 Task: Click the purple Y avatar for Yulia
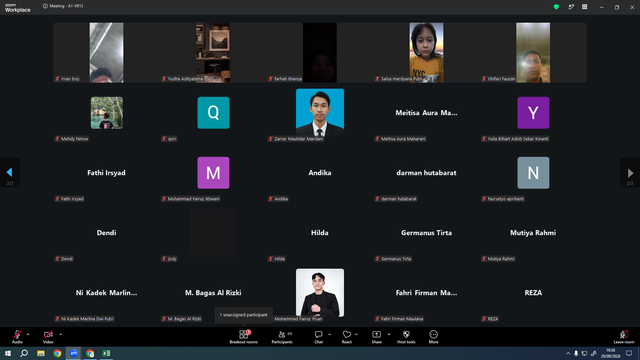533,113
